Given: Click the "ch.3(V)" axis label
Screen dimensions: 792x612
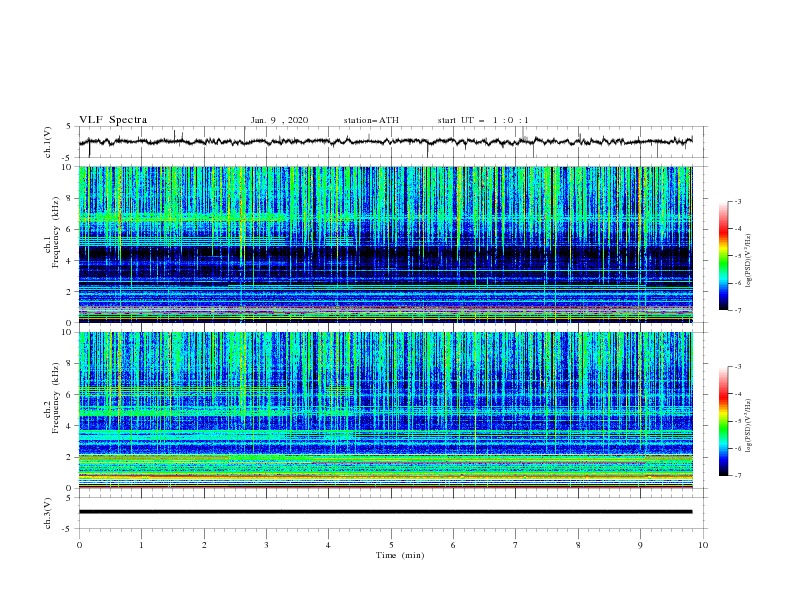Looking at the screenshot, I should (x=48, y=513).
